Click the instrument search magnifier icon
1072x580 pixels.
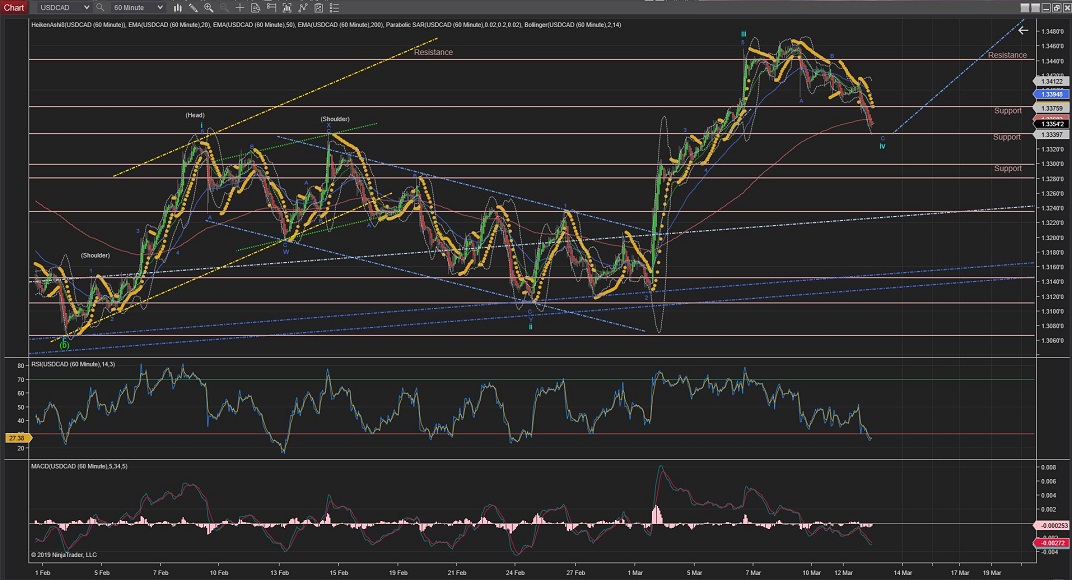[x=101, y=7]
